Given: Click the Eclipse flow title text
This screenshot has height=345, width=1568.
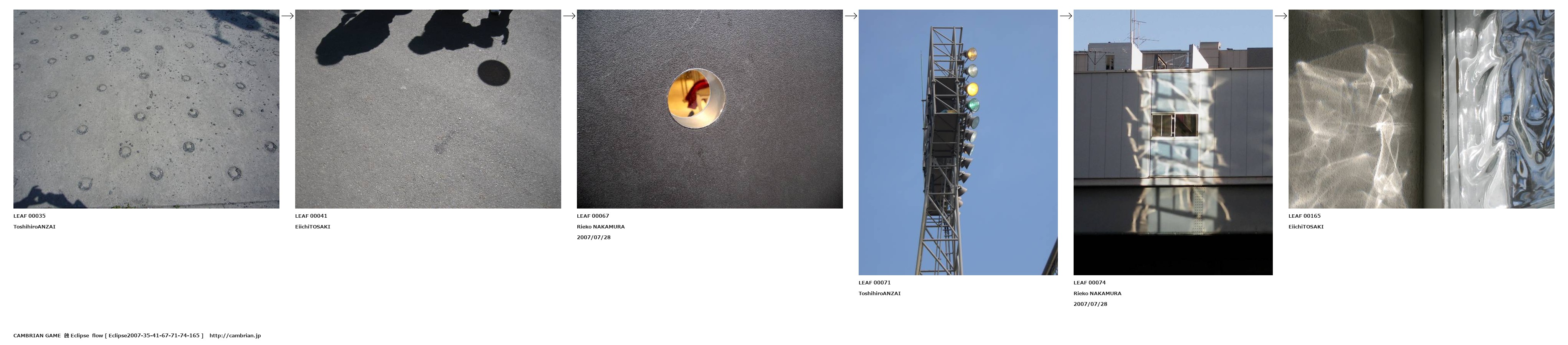Looking at the screenshot, I should point(87,335).
